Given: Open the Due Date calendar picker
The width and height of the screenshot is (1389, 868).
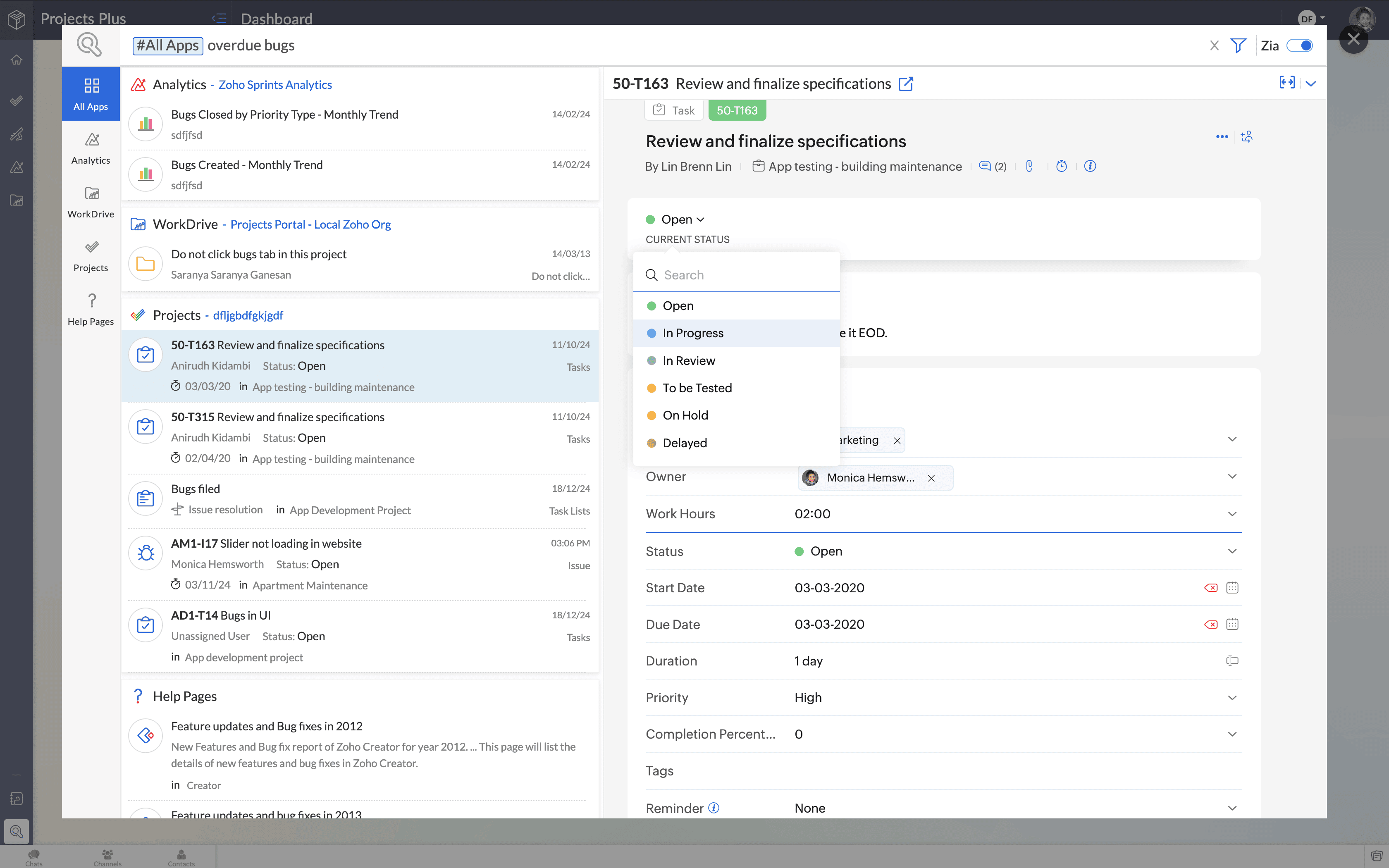Looking at the screenshot, I should pos(1232,625).
